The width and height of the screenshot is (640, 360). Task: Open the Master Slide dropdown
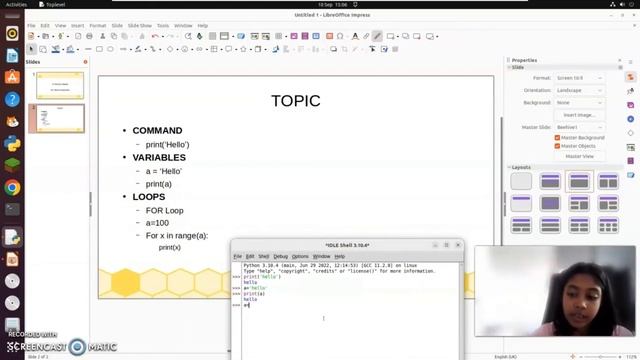click(x=579, y=127)
